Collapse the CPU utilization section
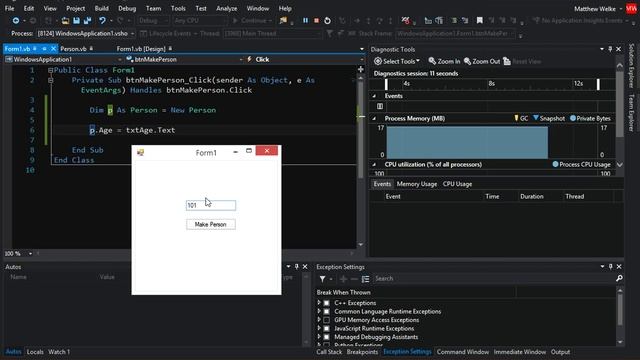 pos(374,164)
